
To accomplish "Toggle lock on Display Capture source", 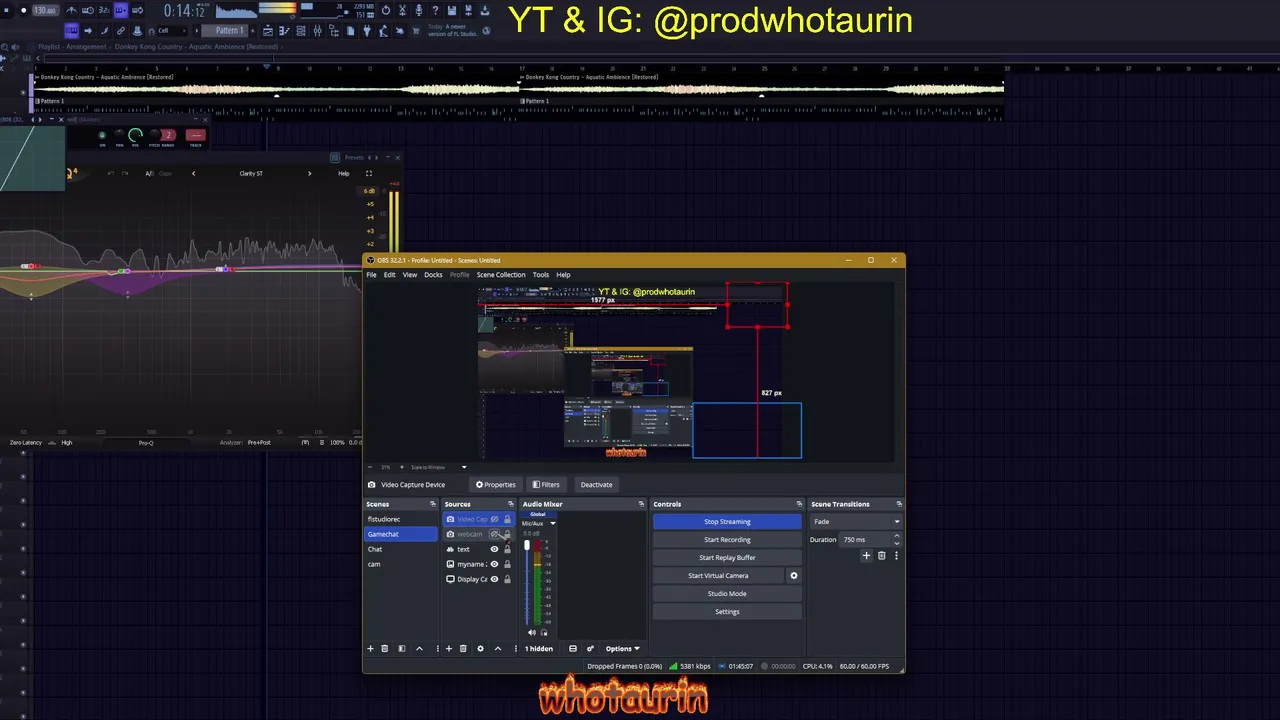I will pos(507,580).
